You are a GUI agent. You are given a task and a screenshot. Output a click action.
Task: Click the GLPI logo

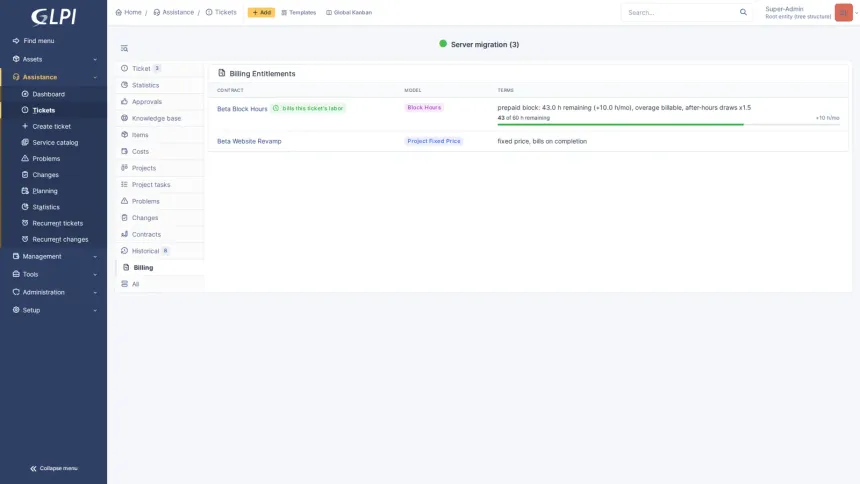[53, 17]
